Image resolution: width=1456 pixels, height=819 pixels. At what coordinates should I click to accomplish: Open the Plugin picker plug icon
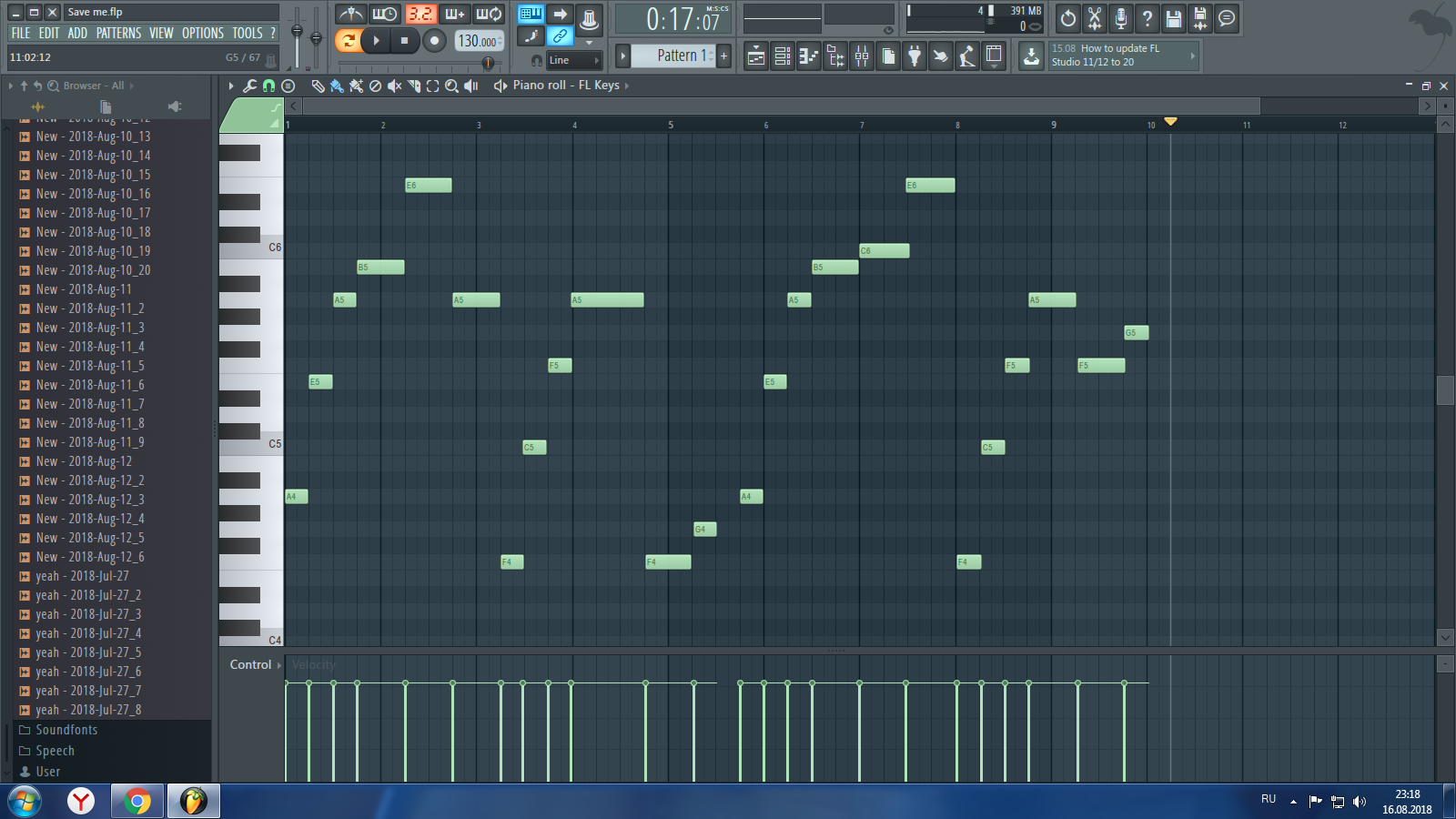pos(915,56)
